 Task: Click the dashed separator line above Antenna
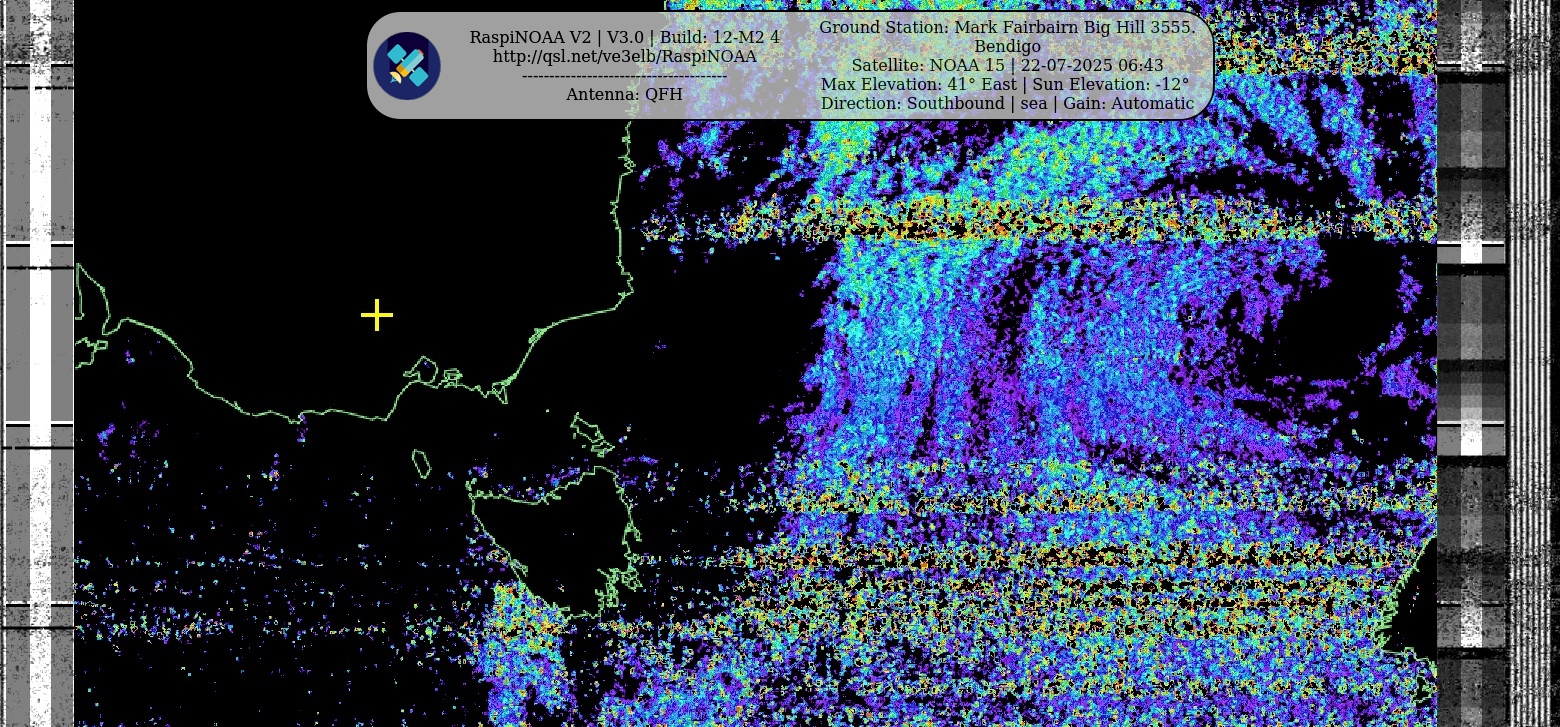624,76
